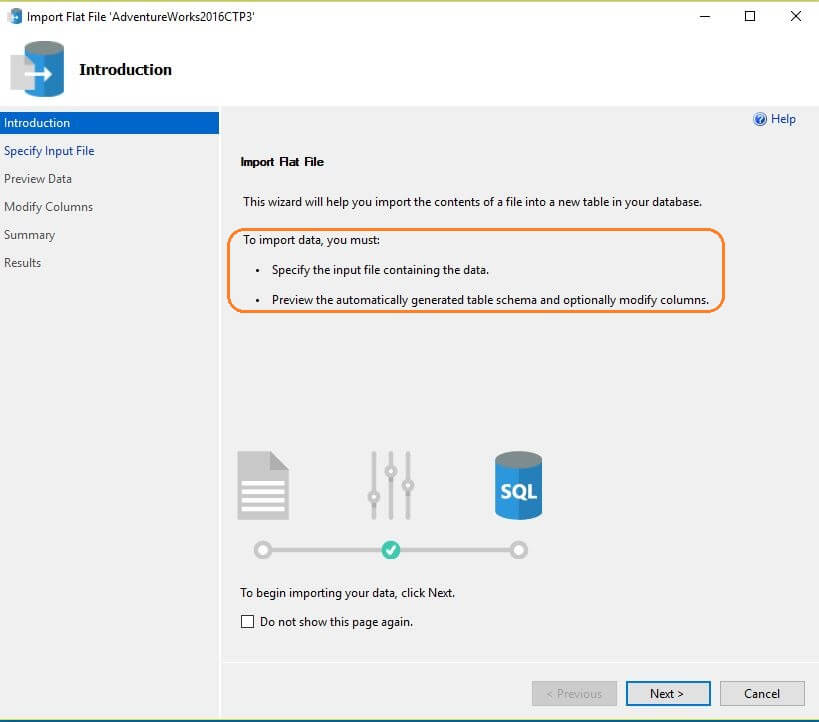Click the sliders settings illustration icon

coord(391,485)
